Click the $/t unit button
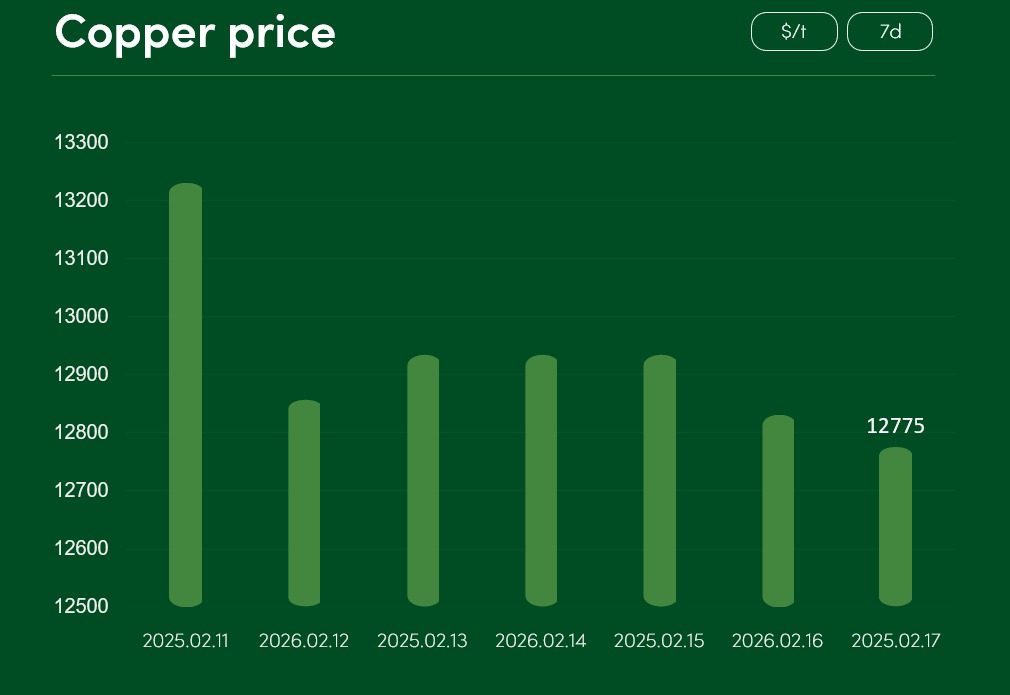 (794, 32)
